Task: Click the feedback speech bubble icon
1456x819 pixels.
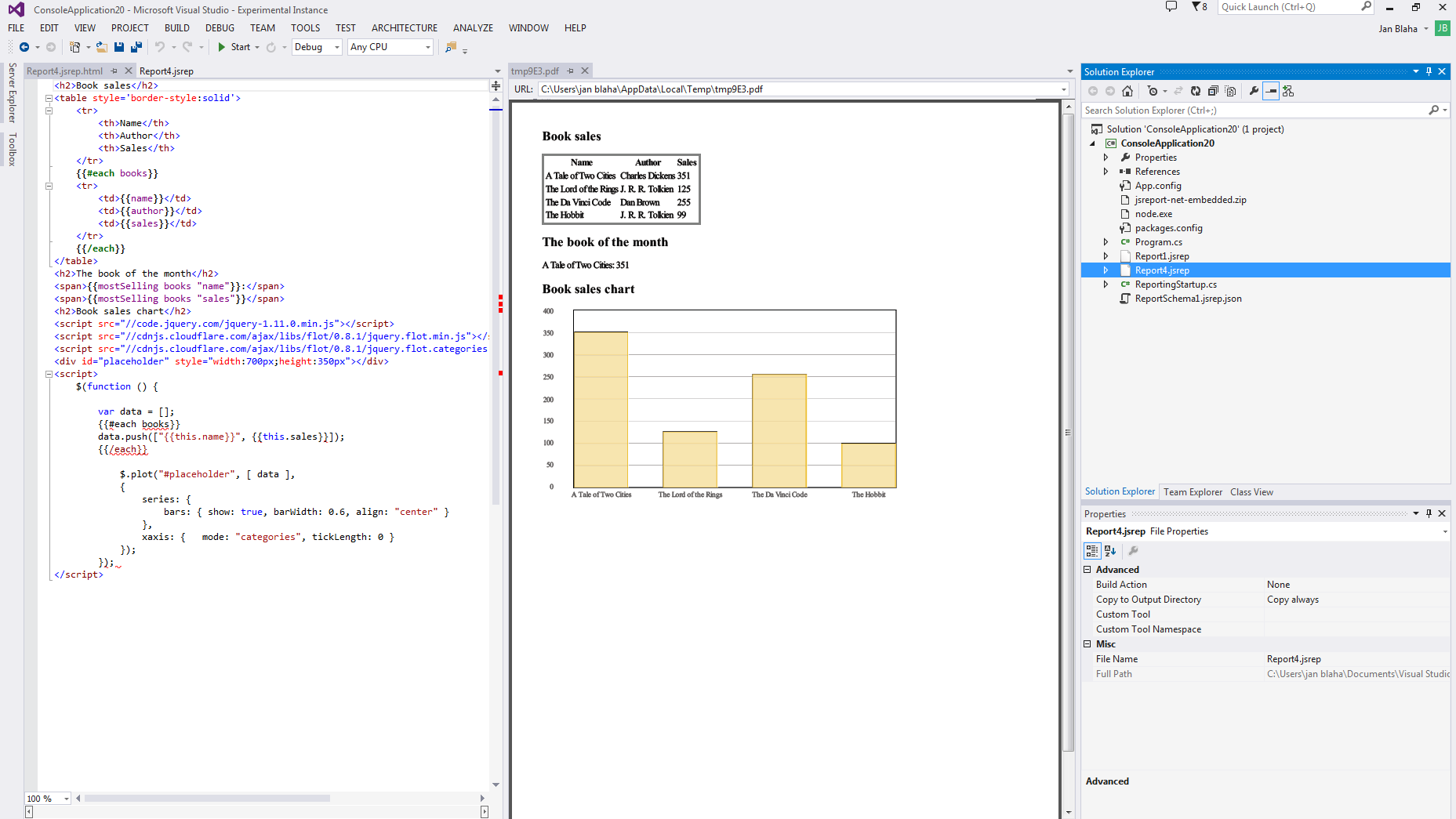Action: click(1171, 6)
